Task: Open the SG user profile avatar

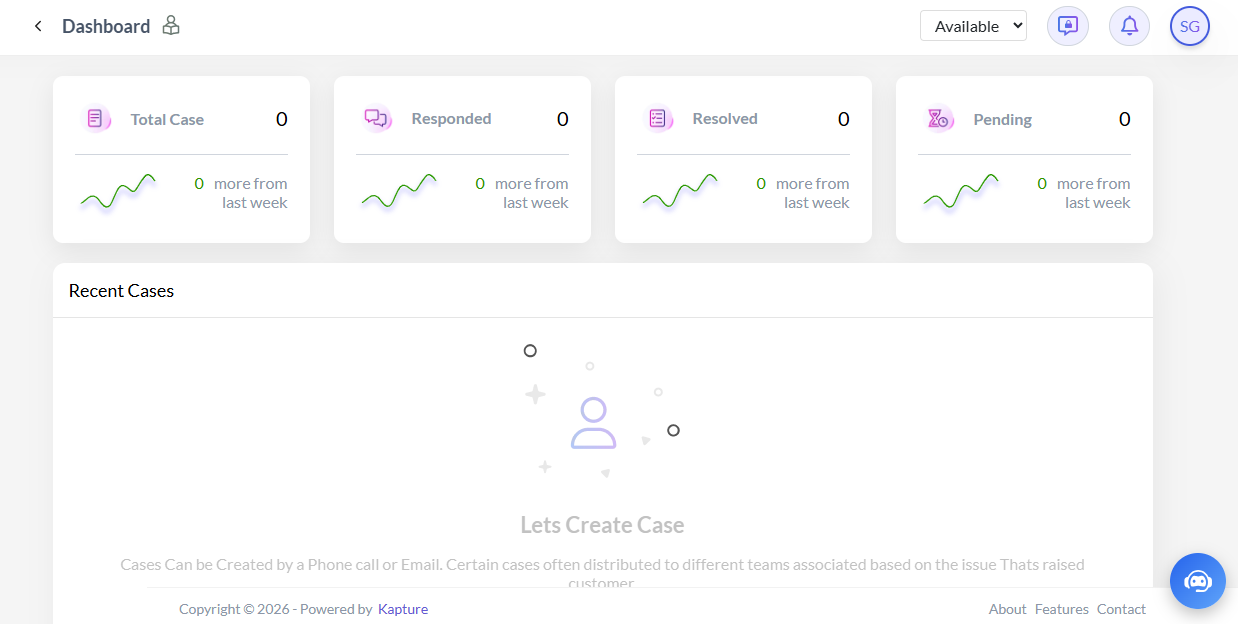Action: [1189, 27]
